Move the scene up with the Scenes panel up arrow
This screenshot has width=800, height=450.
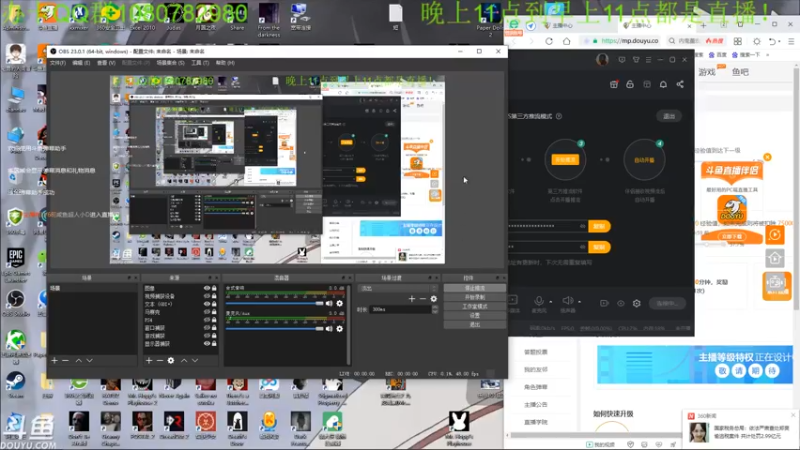[x=79, y=360]
